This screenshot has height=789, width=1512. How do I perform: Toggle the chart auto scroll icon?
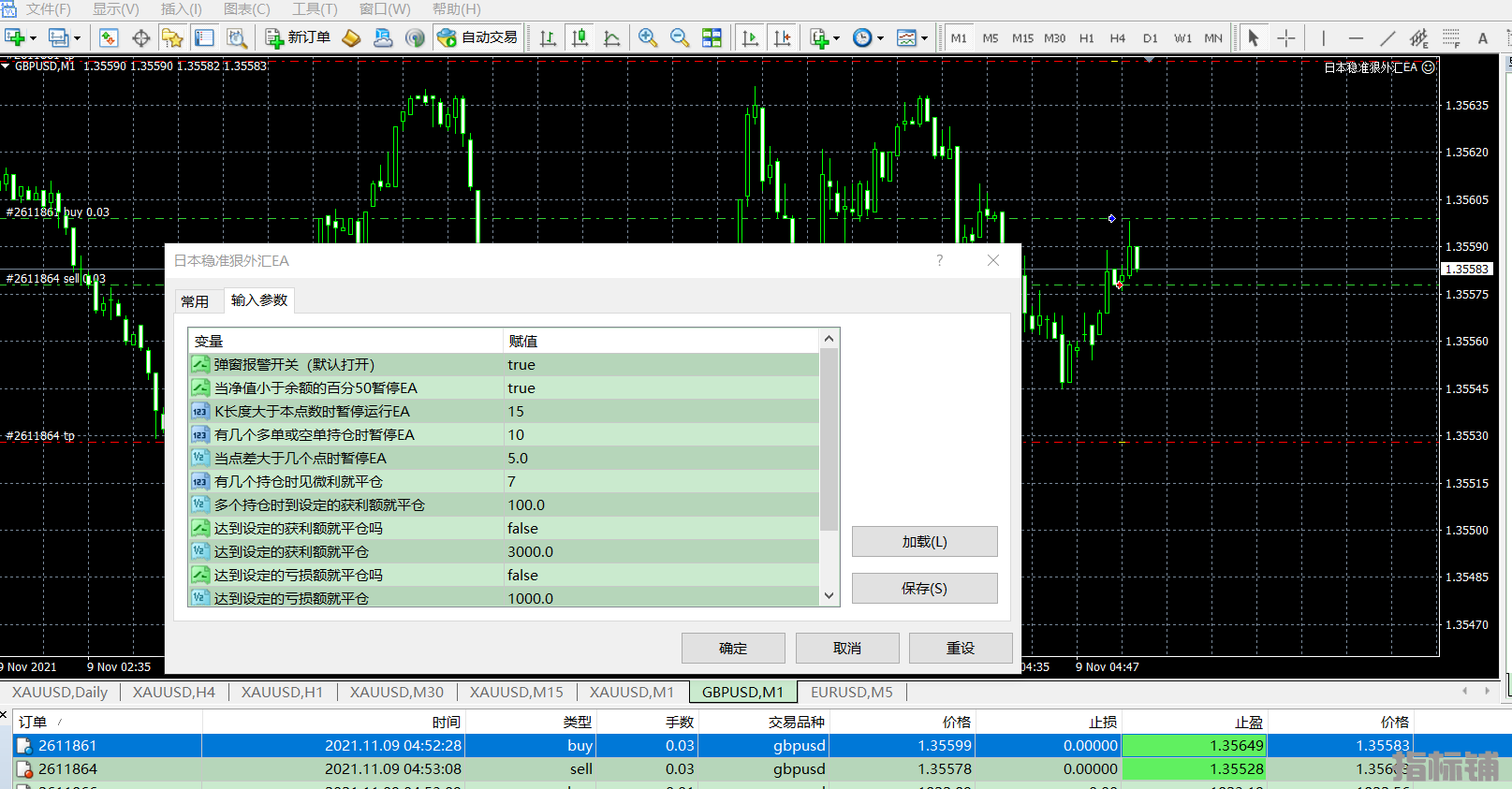coord(750,37)
